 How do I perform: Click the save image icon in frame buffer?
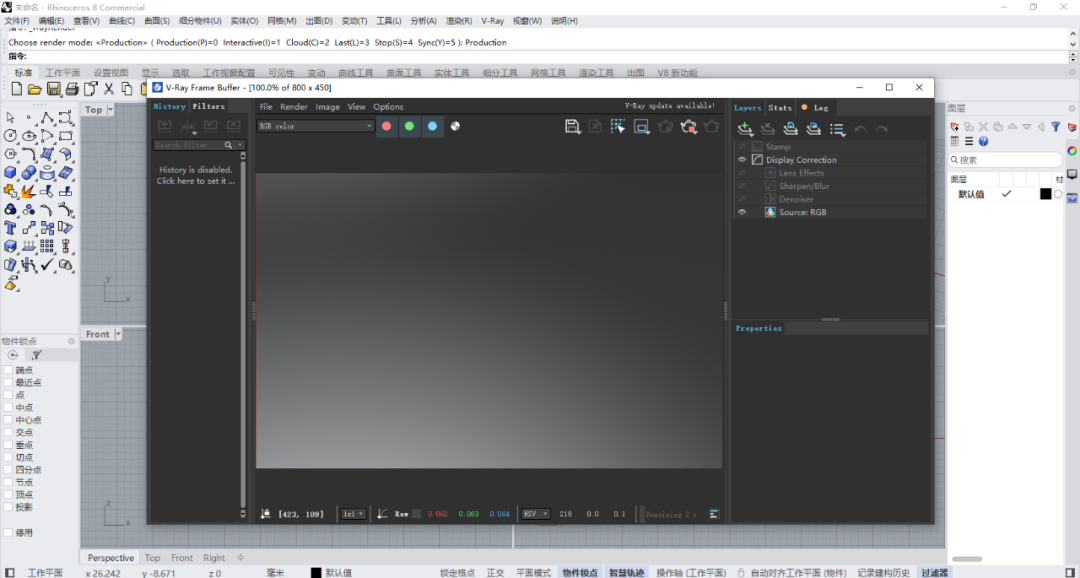[x=572, y=126]
